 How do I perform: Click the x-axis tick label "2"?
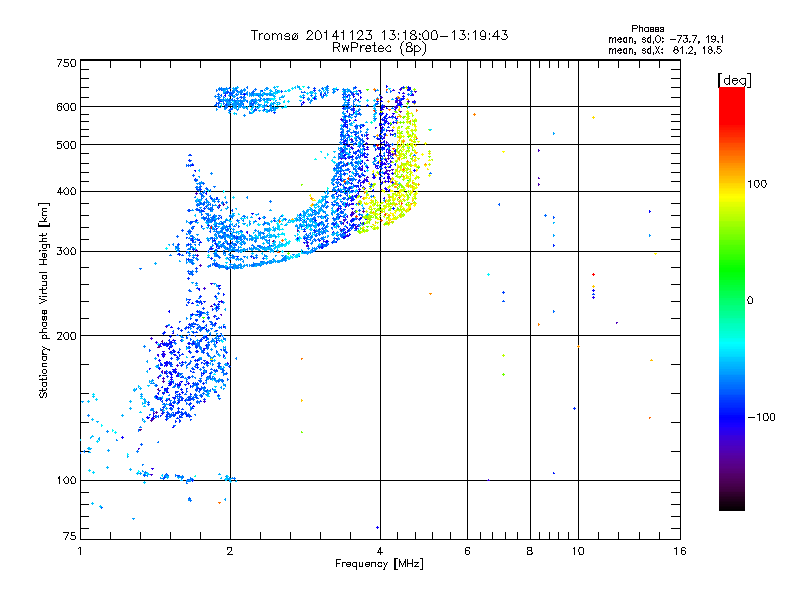pos(230,551)
